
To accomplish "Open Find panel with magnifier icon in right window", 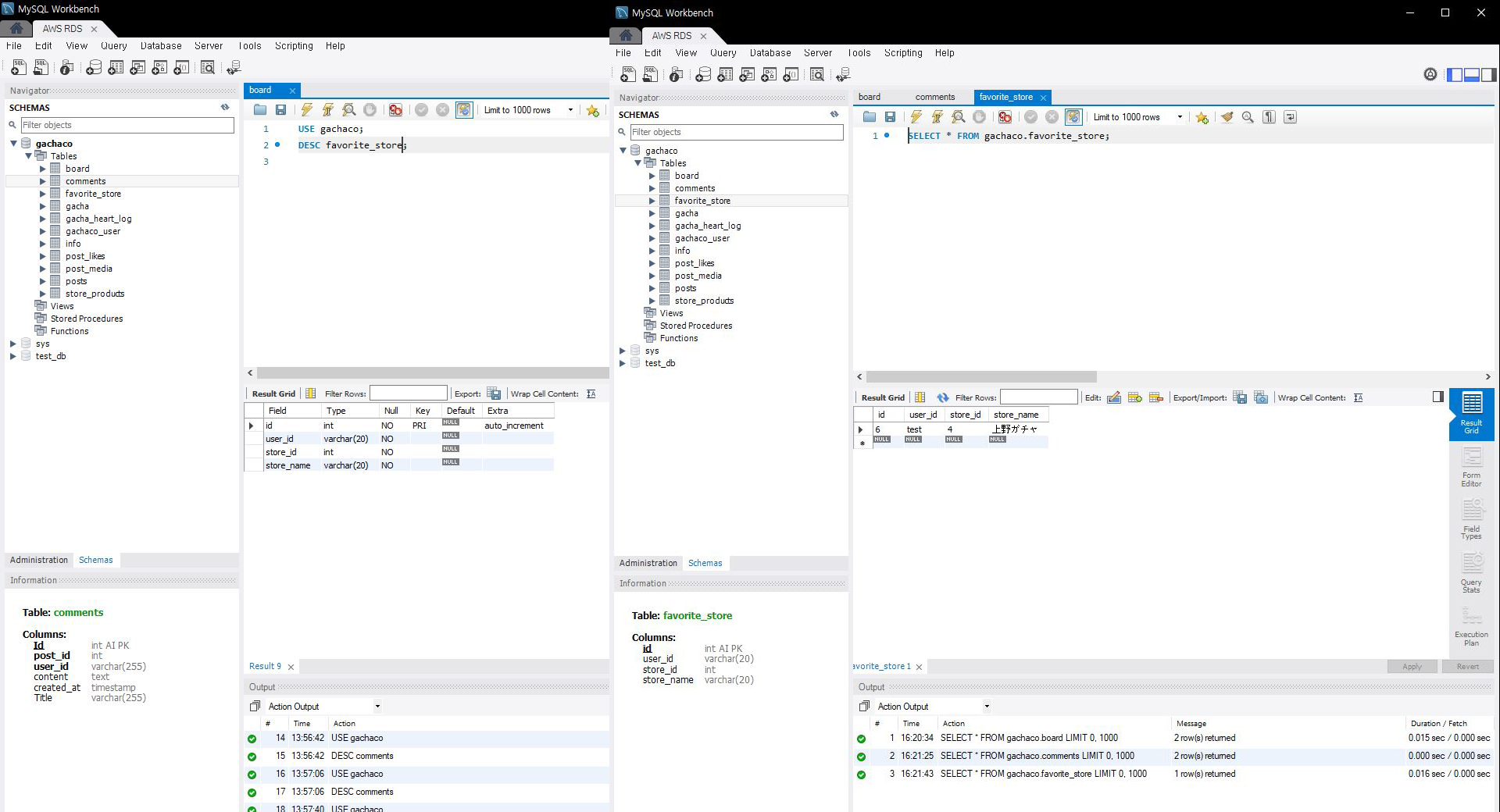I will 1248,117.
